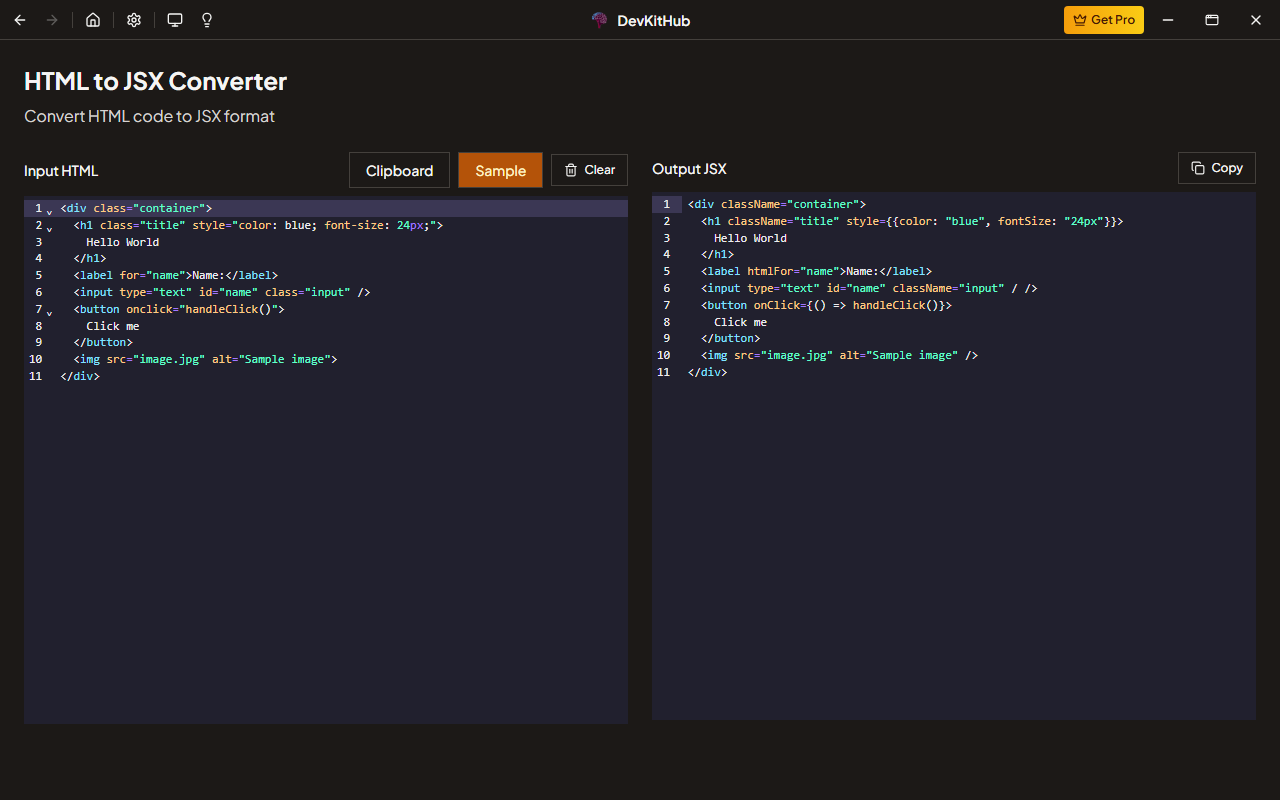The image size is (1280, 800).
Task: Click the forward arrow navigation icon
Action: 52,20
